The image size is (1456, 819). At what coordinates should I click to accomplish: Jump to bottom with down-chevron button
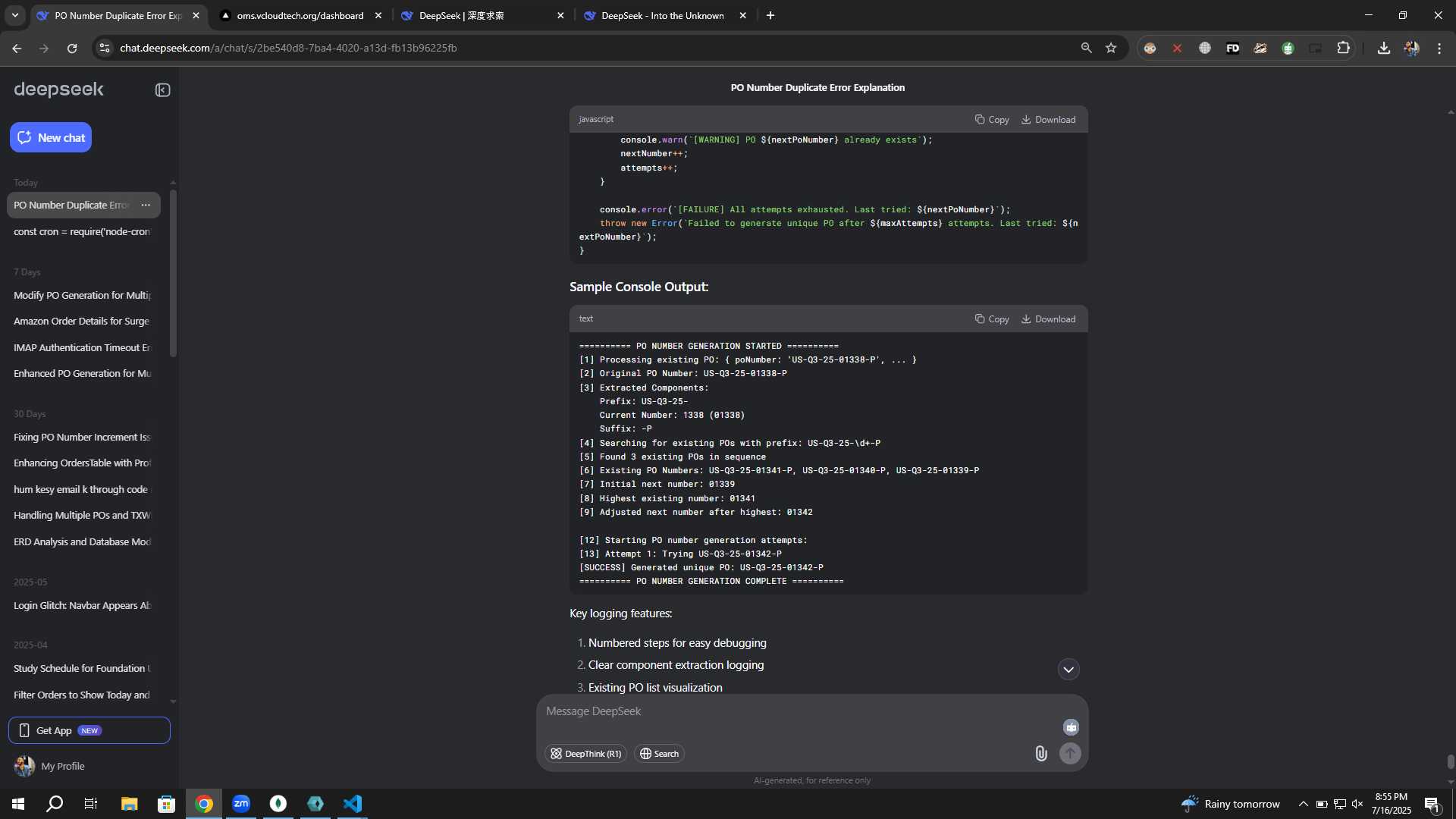click(x=1068, y=669)
